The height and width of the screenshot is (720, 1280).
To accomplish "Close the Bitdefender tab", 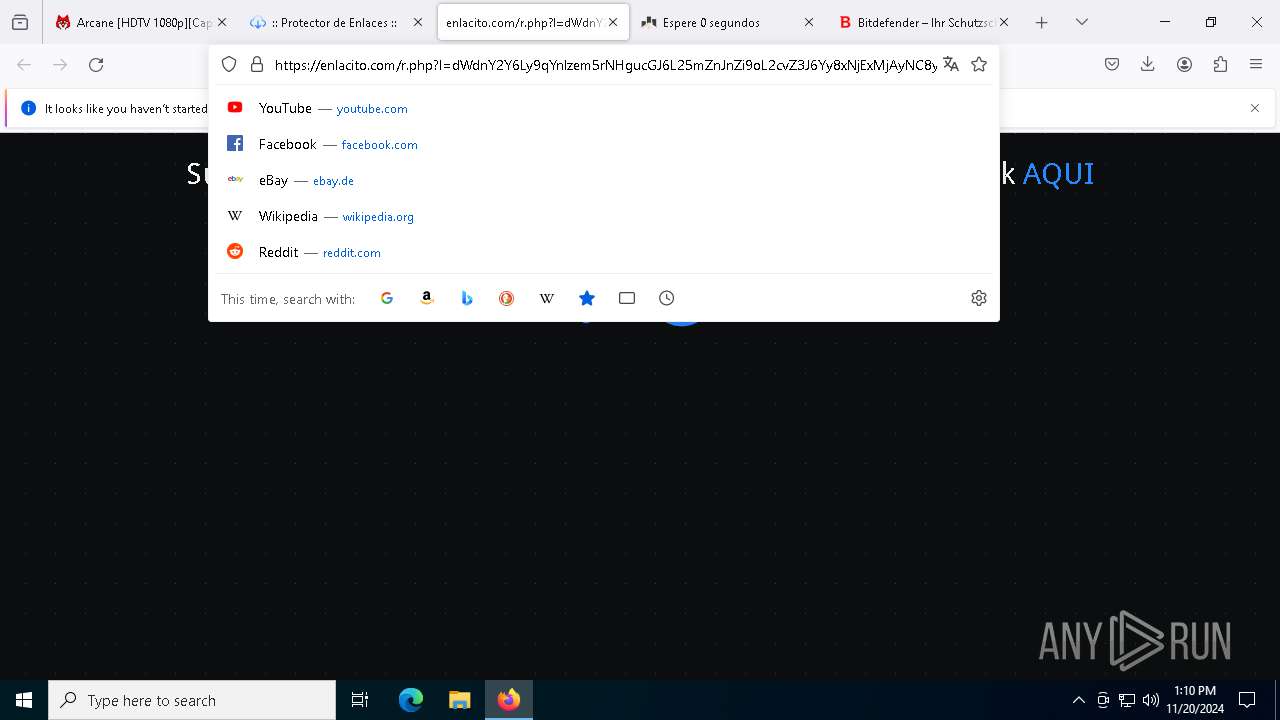I will (x=1004, y=22).
